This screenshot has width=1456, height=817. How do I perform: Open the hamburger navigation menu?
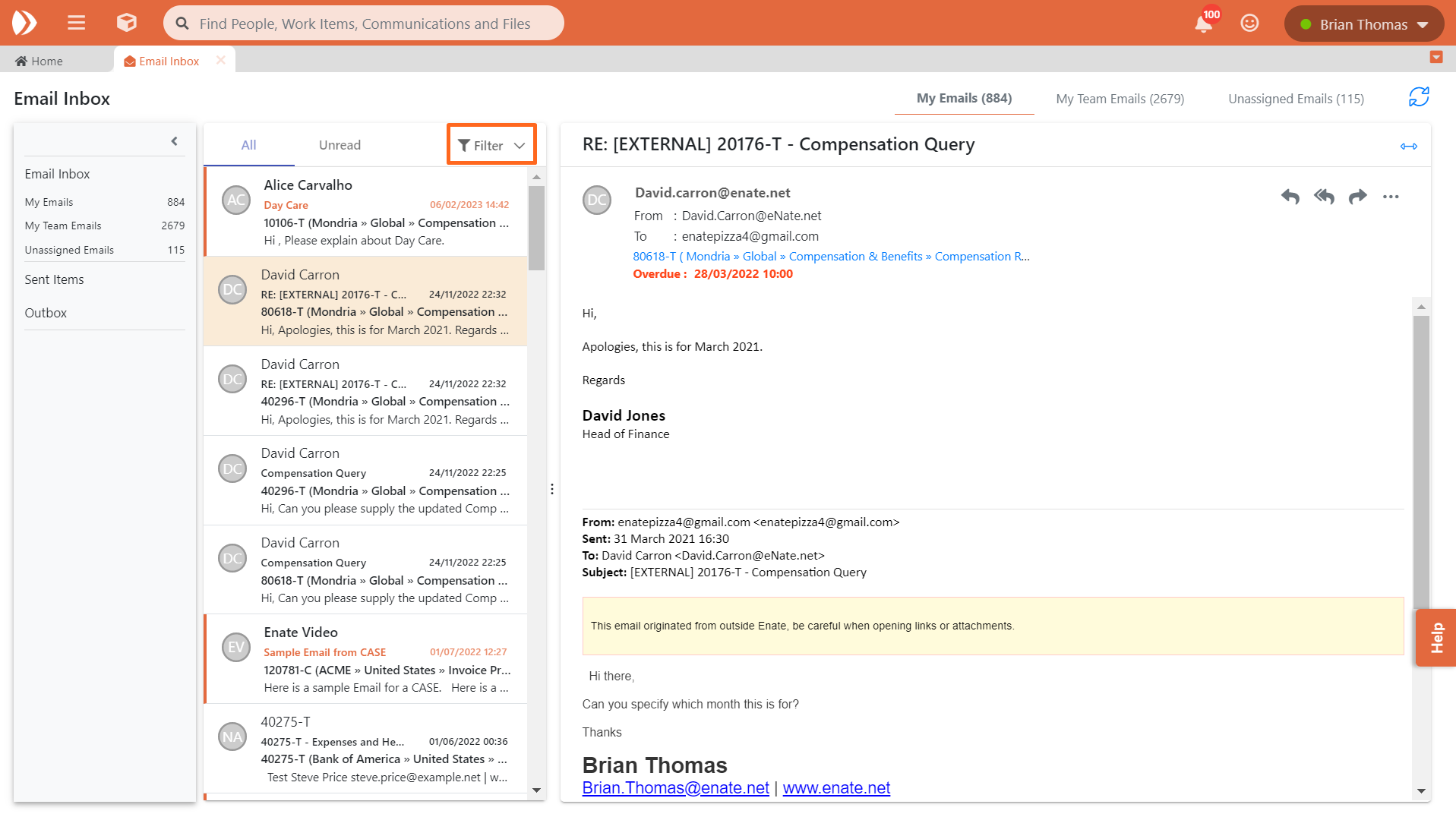tap(76, 23)
